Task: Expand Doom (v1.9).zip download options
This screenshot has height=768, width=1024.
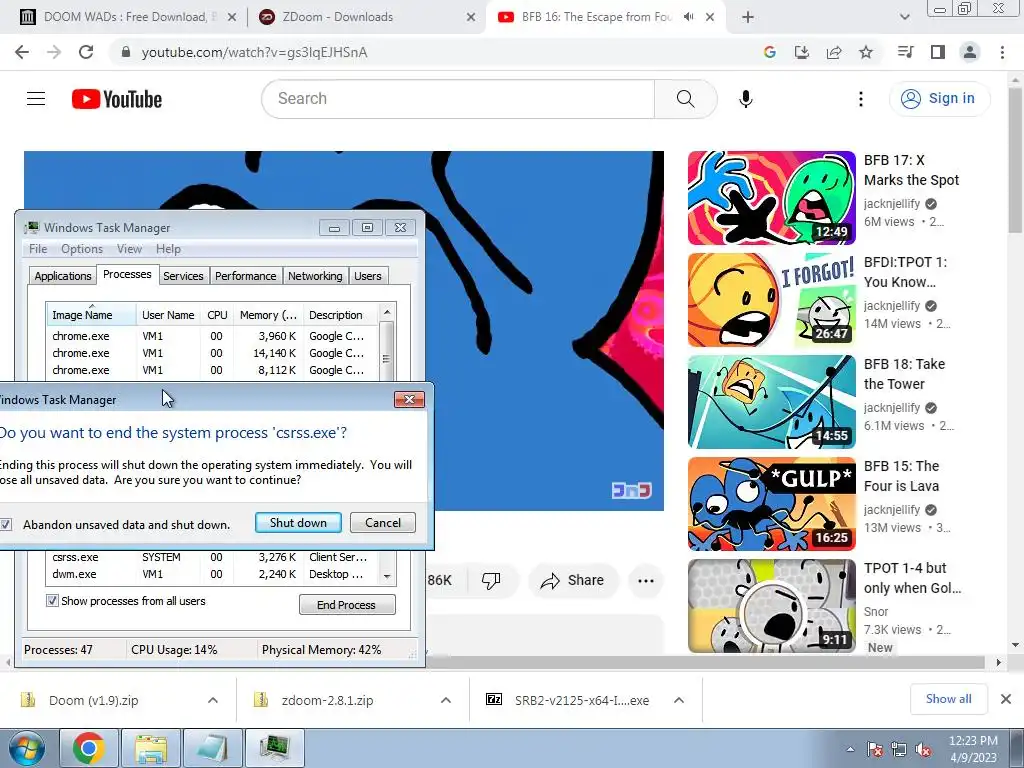Action: click(x=213, y=700)
